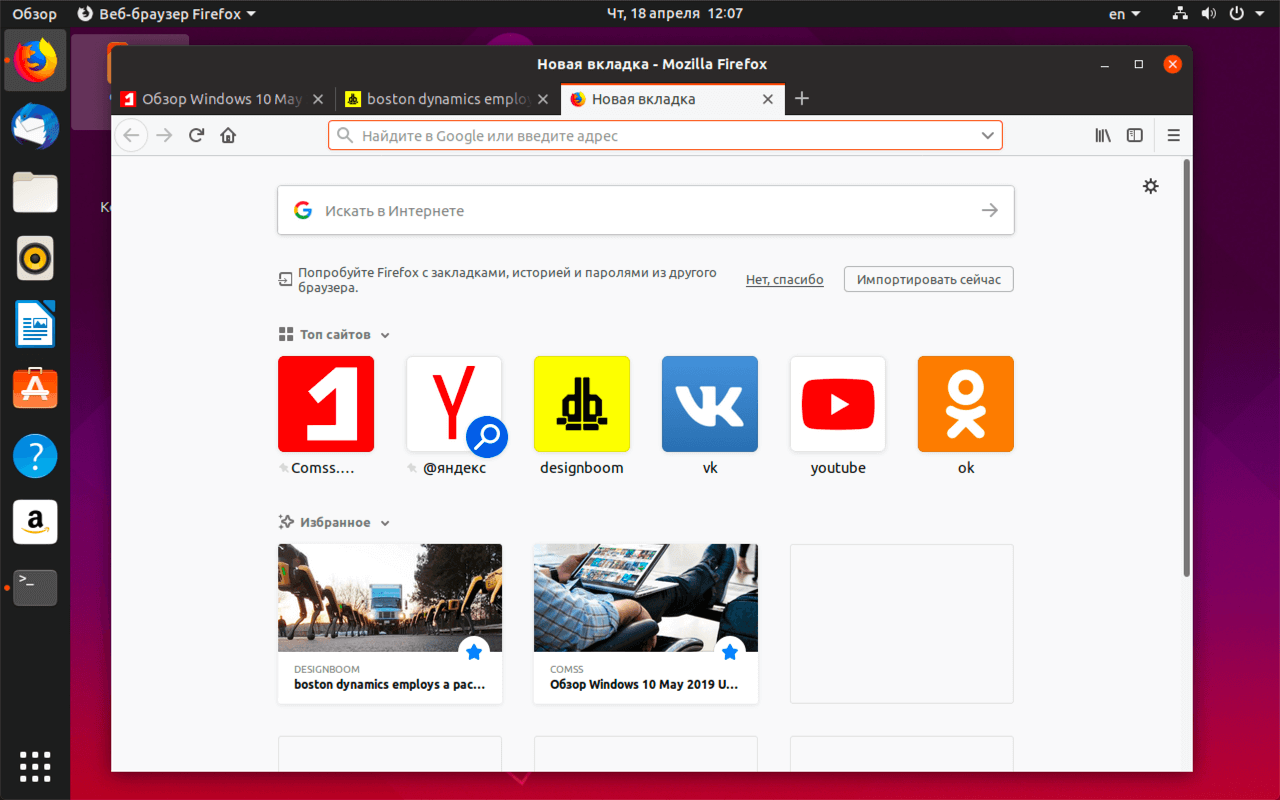
Task: Open Rhythmbox music player in dock
Action: point(35,259)
